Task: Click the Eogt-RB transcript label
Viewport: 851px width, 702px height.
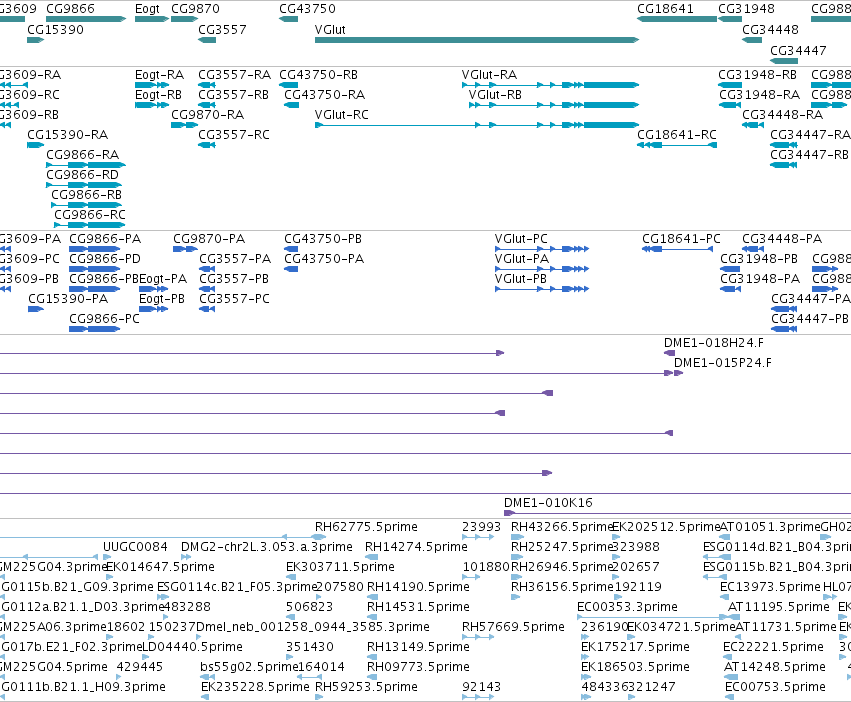Action: (158, 95)
